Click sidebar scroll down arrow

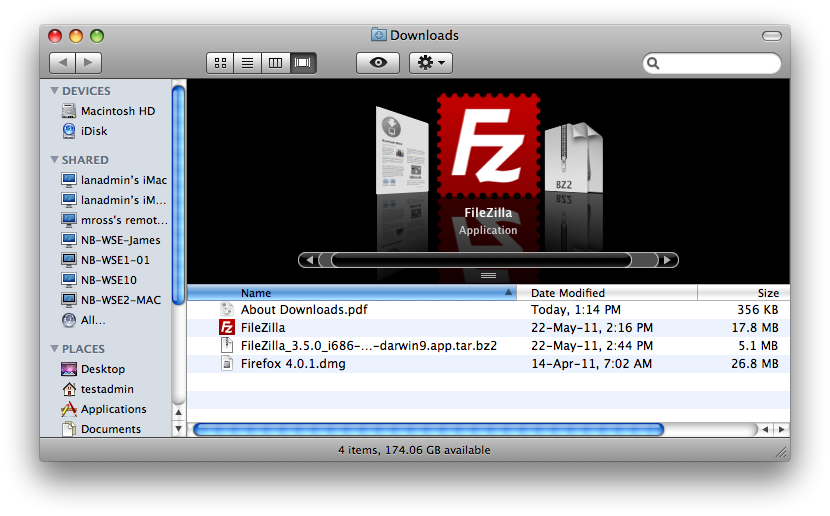(178, 429)
